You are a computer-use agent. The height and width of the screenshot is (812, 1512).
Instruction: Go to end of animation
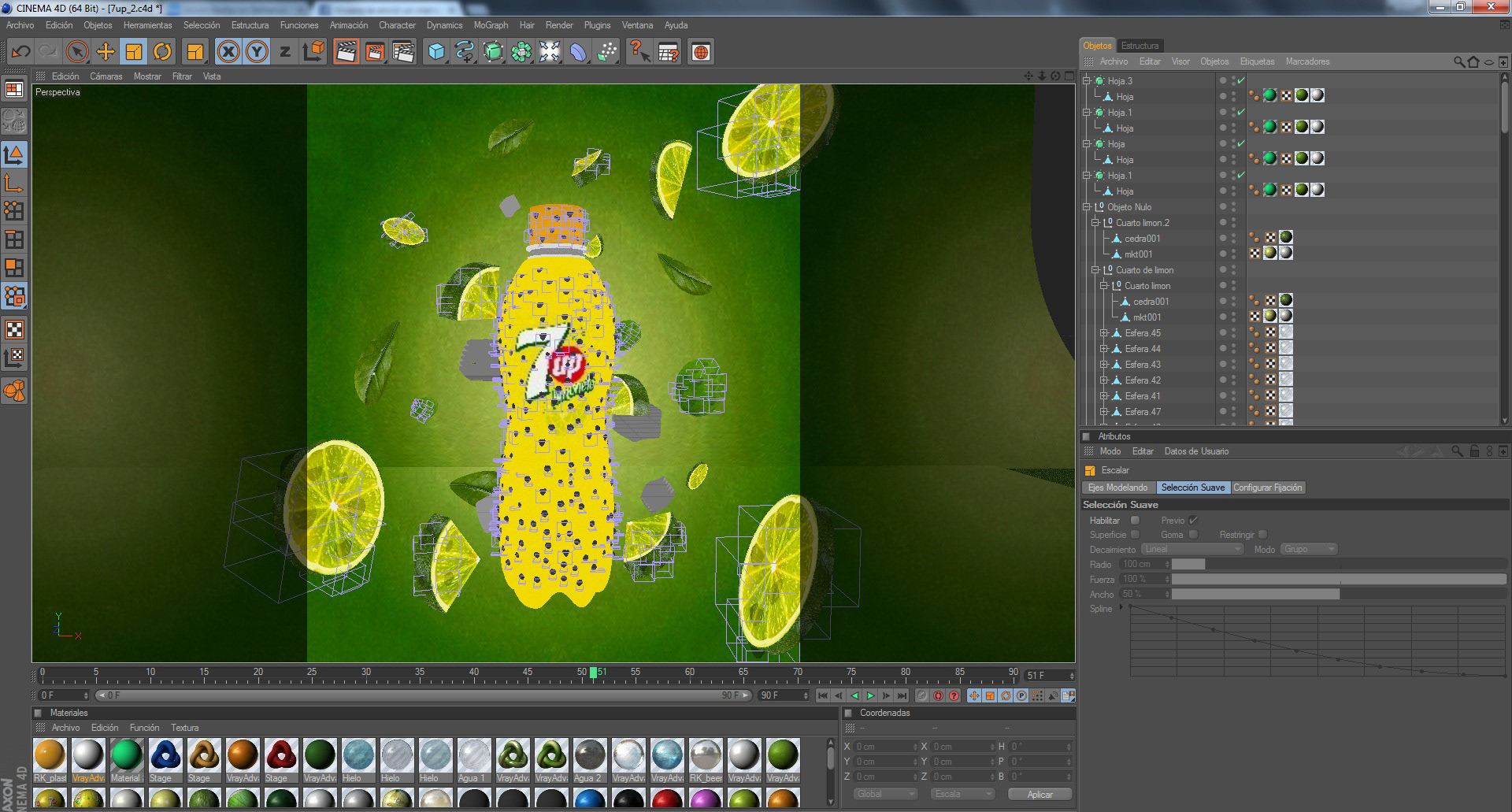tap(902, 695)
